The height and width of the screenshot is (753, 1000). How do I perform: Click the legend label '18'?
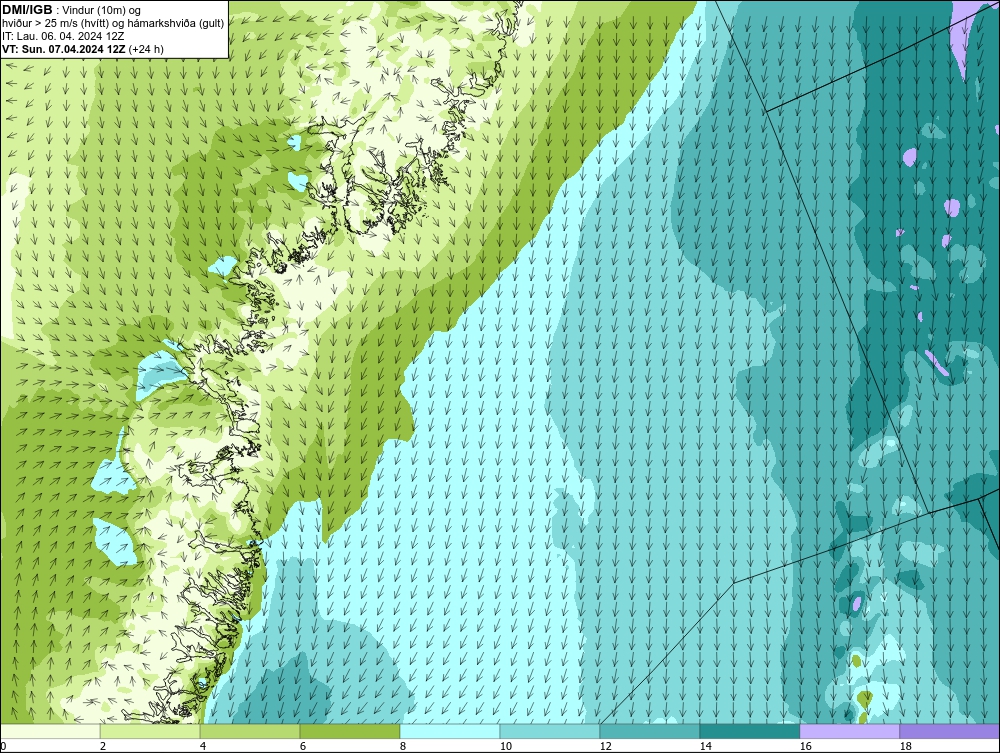coord(905,746)
